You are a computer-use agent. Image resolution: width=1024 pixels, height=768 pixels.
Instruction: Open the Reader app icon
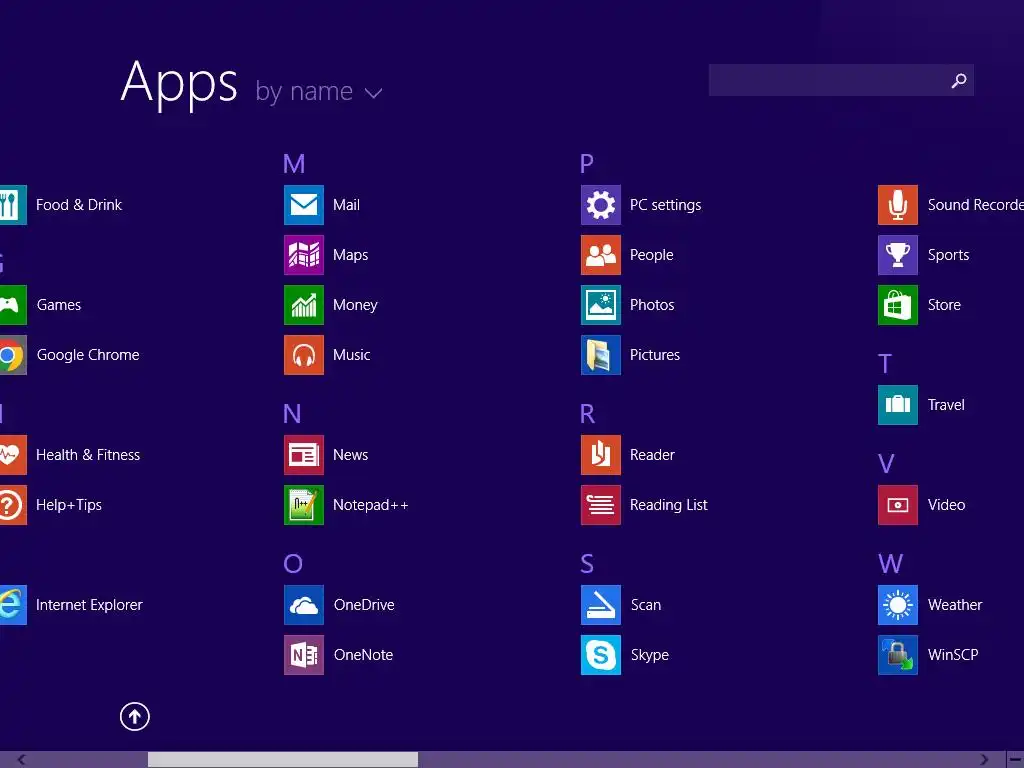point(601,455)
